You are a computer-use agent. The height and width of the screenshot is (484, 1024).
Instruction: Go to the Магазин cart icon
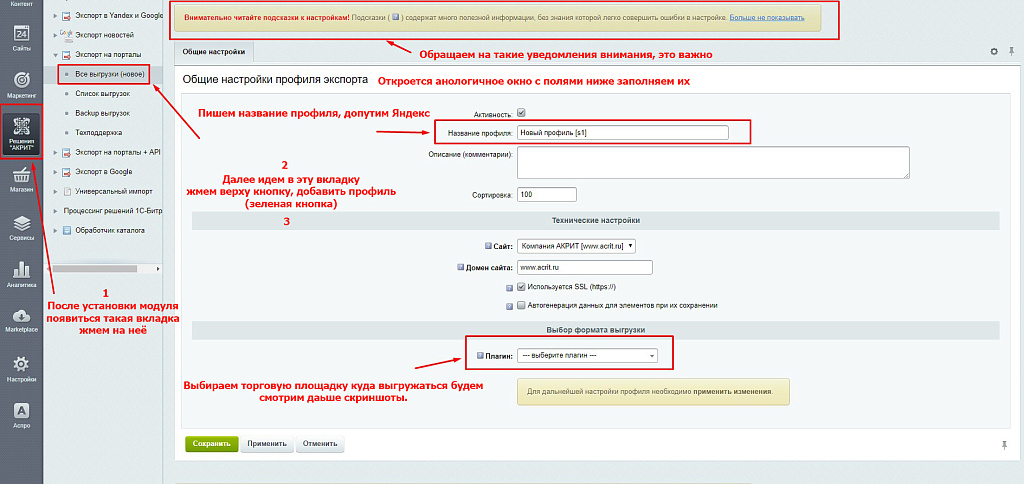point(21,179)
